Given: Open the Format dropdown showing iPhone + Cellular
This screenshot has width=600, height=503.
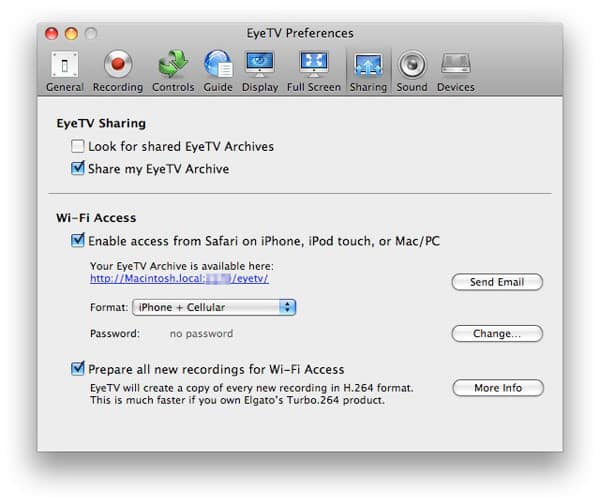Looking at the screenshot, I should pyautogui.click(x=214, y=307).
